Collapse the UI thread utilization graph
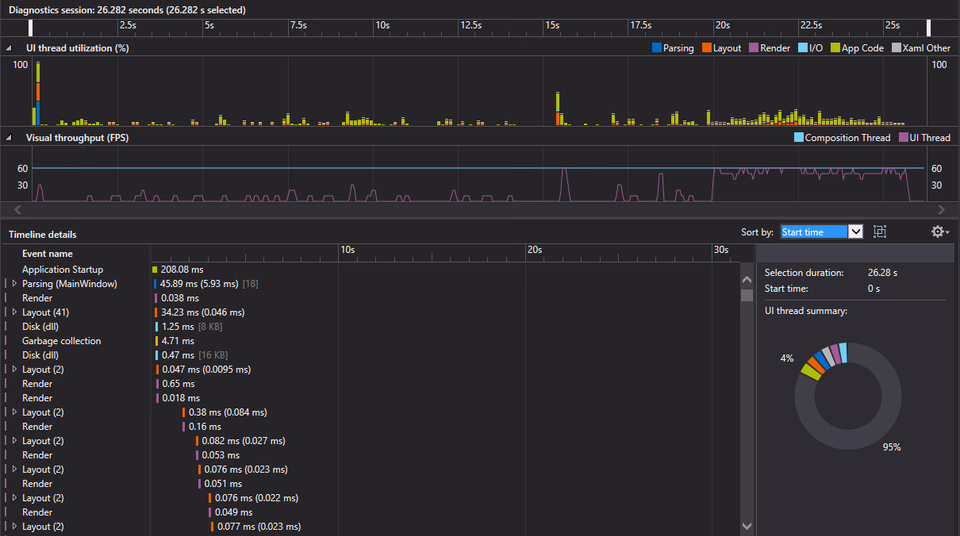The image size is (960, 536). tap(9, 48)
